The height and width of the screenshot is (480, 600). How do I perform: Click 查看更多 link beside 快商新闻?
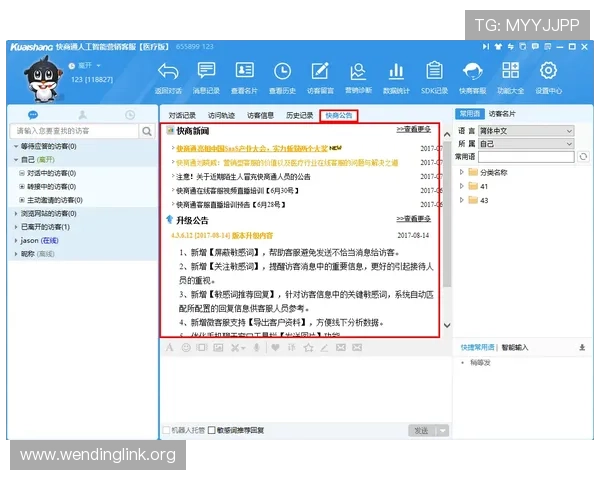click(413, 129)
